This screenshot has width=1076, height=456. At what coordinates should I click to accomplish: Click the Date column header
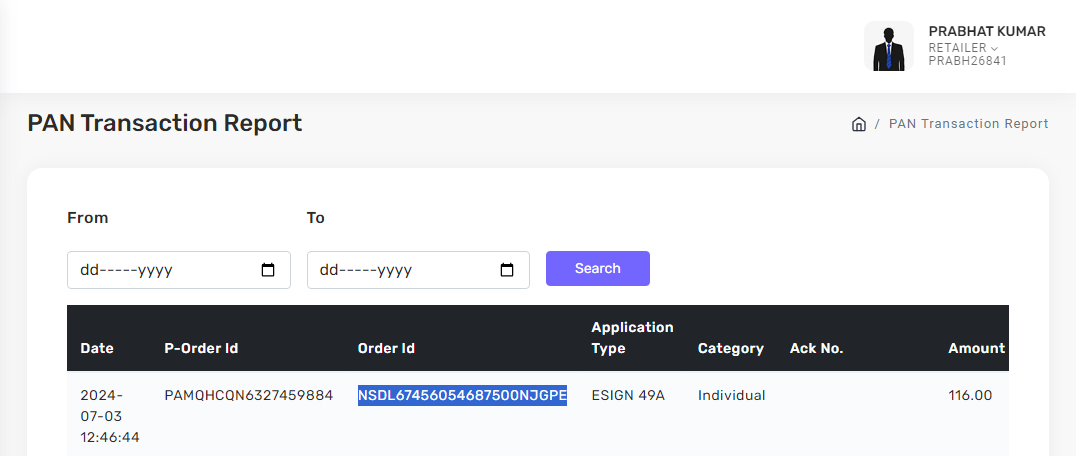(97, 348)
